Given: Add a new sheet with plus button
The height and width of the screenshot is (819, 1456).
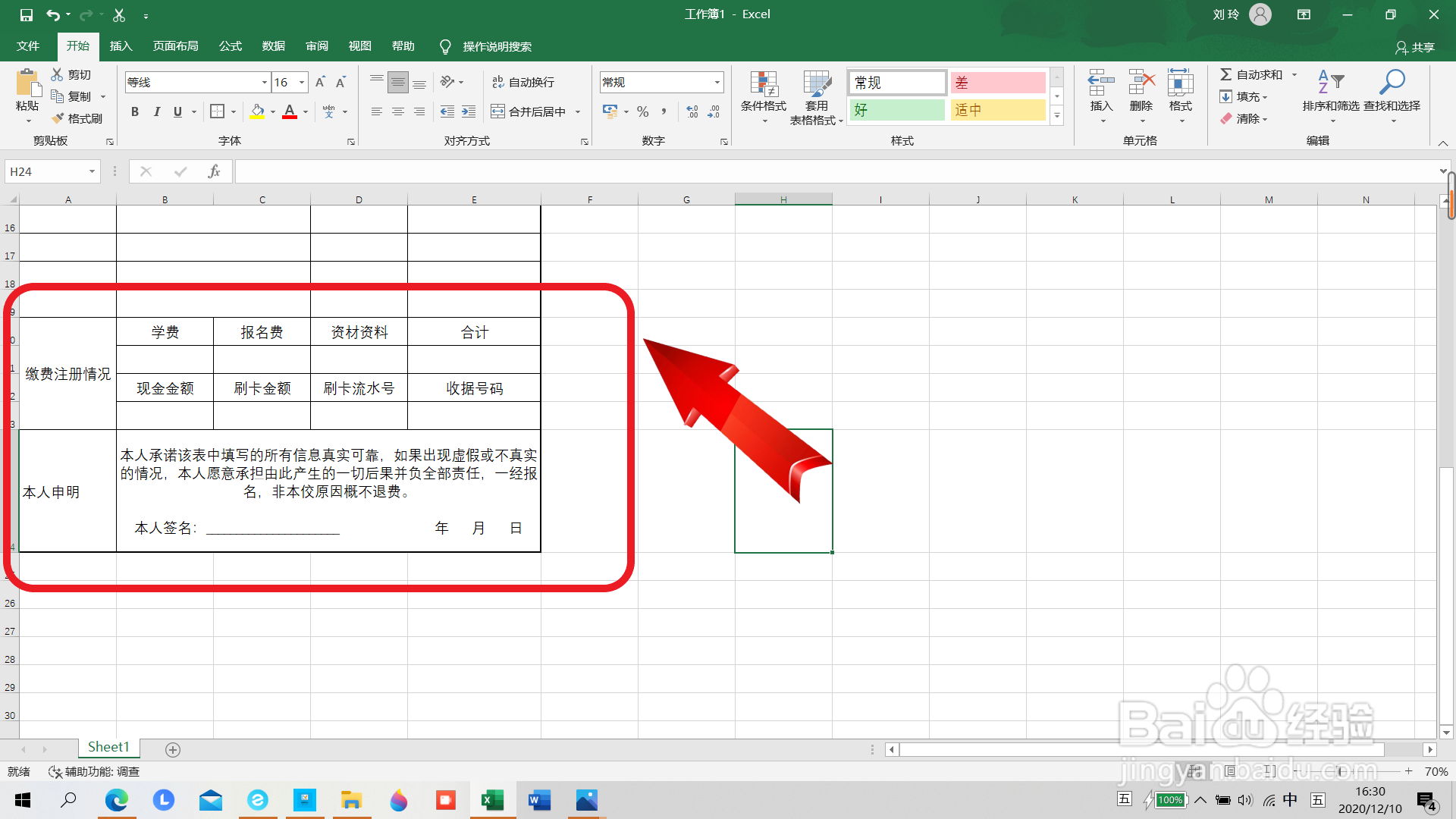Looking at the screenshot, I should 173,749.
